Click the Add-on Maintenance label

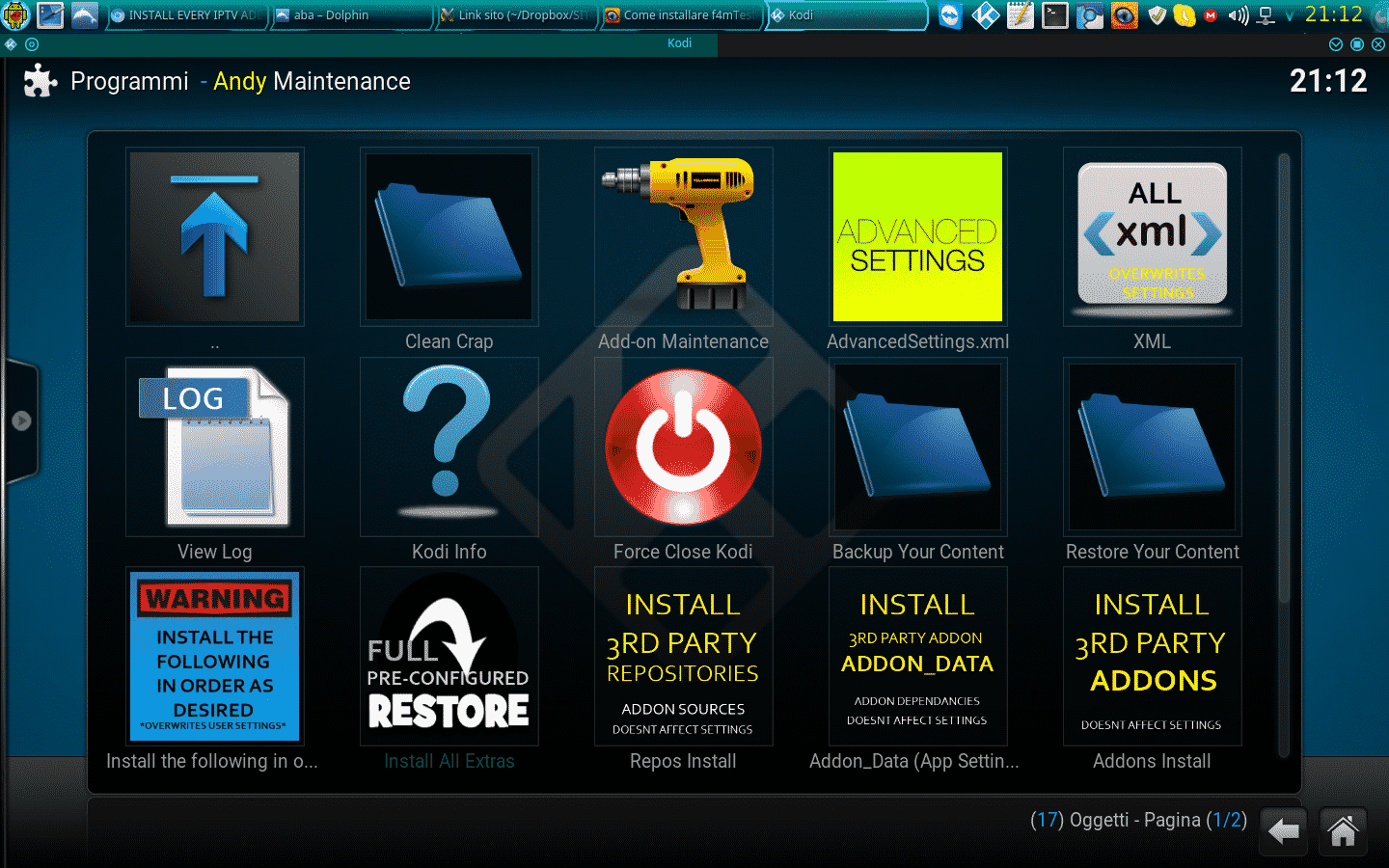[x=684, y=341]
